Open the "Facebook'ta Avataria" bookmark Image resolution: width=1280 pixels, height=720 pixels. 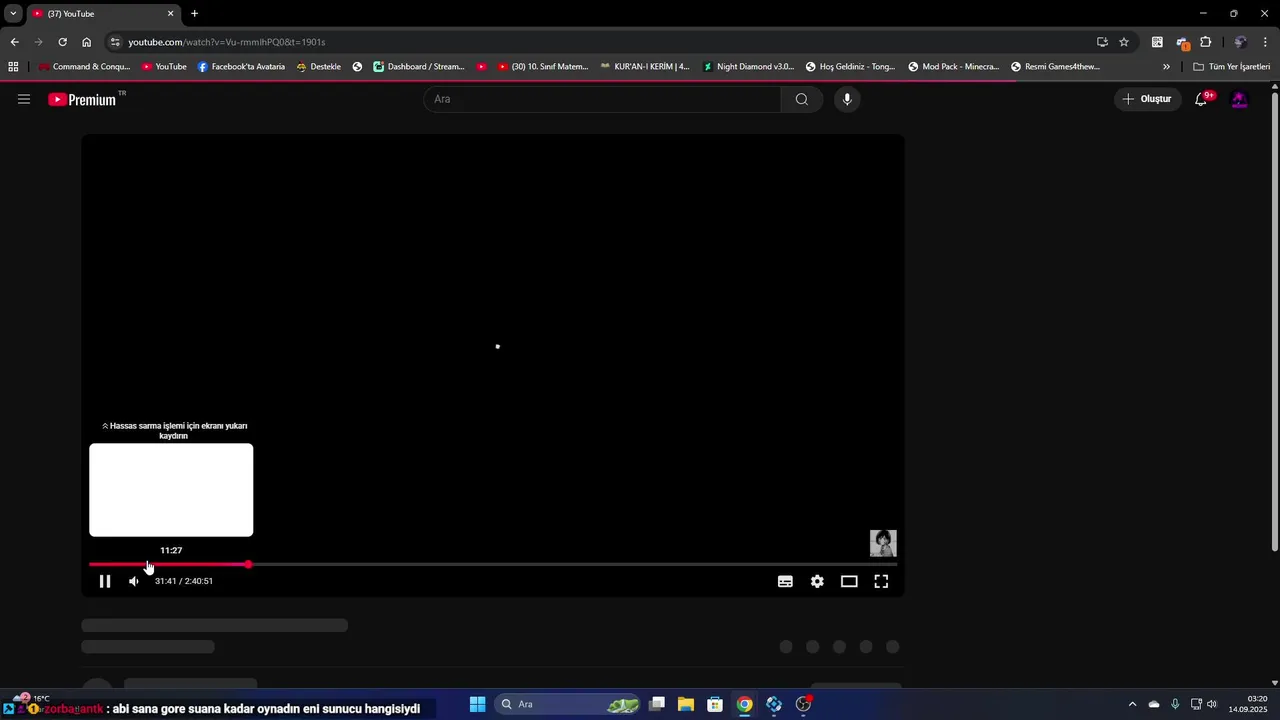tap(241, 67)
